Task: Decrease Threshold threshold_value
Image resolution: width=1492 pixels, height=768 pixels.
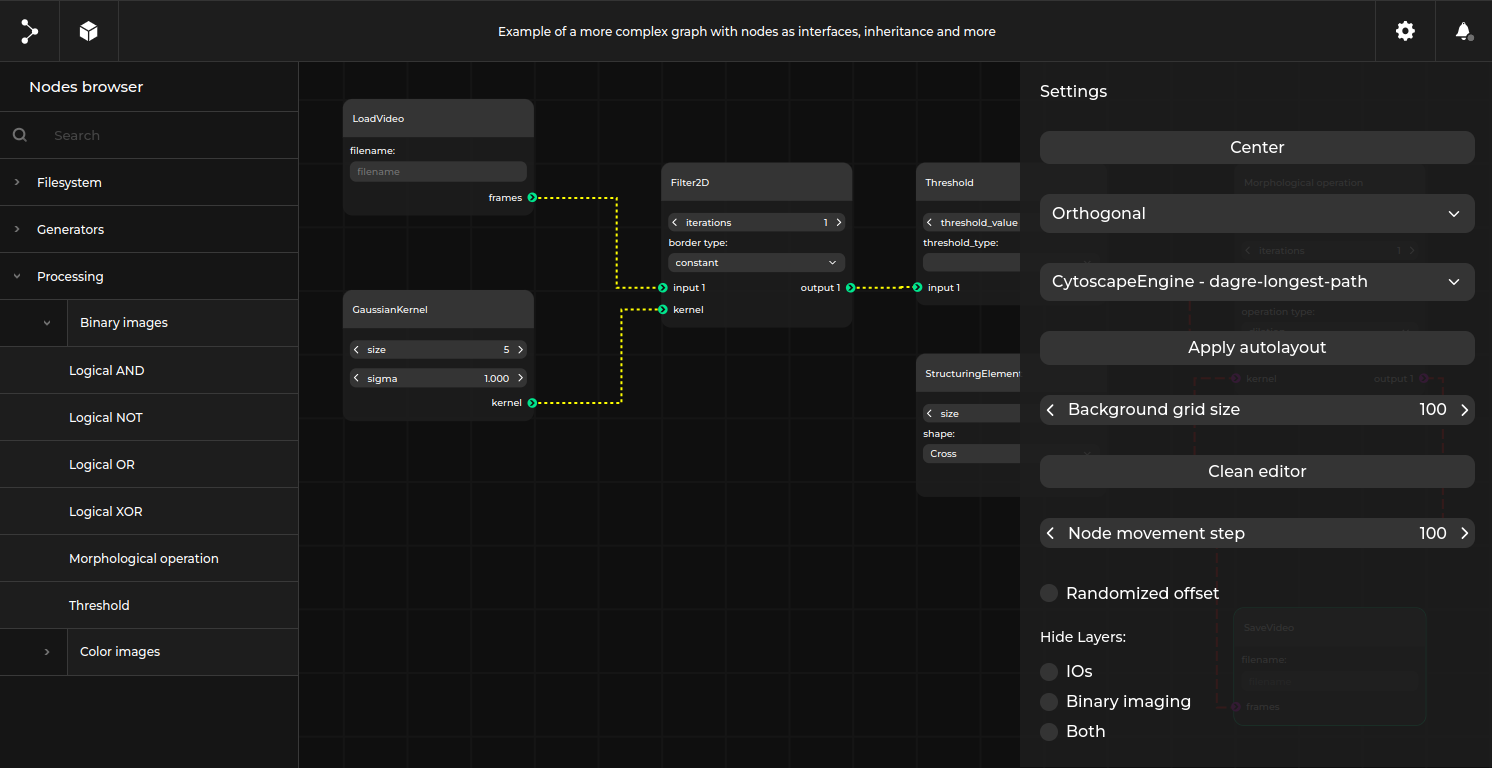Action: coord(930,223)
